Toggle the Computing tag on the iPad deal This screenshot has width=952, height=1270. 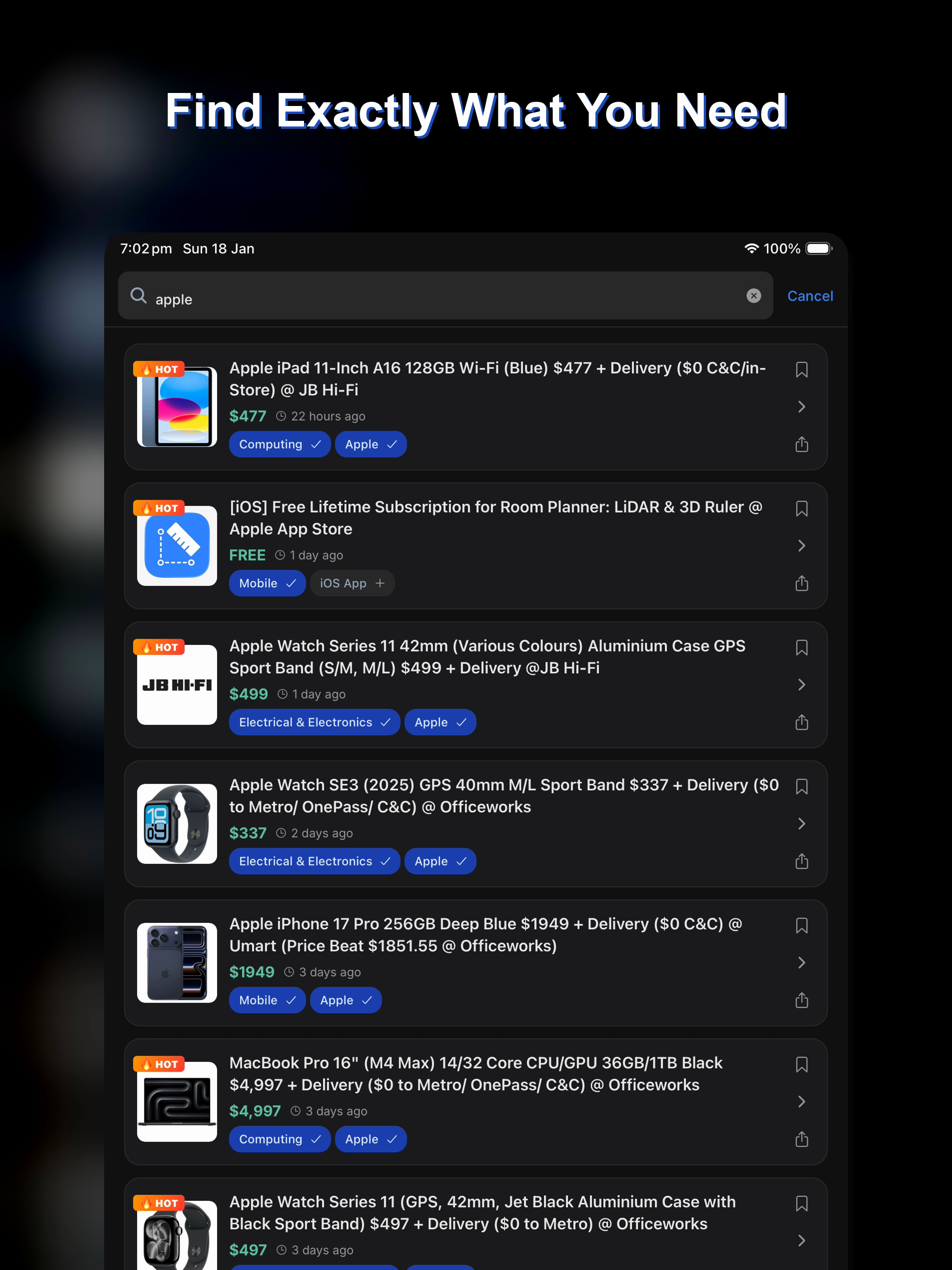[x=280, y=444]
